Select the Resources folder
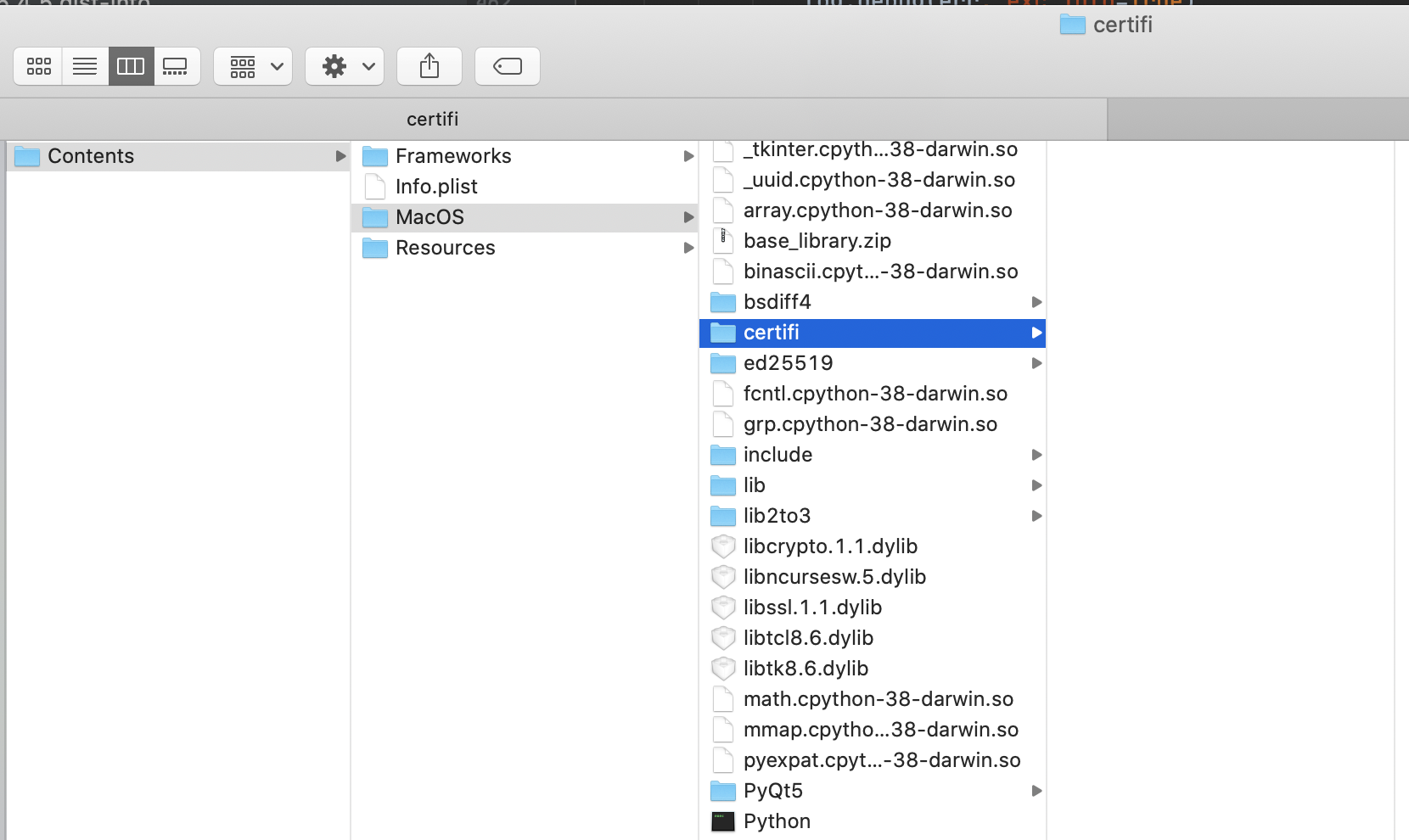The width and height of the screenshot is (1409, 840). [446, 248]
